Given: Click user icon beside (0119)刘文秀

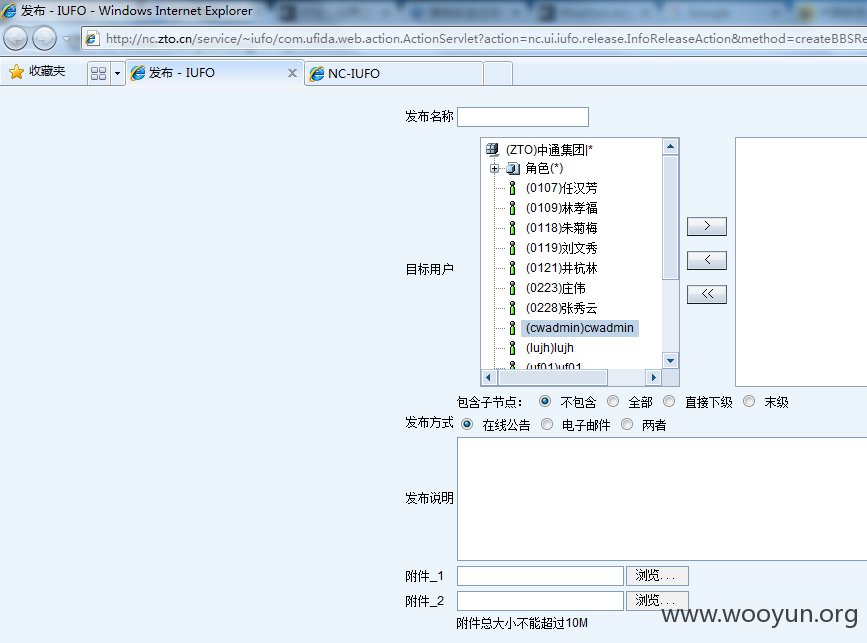Looking at the screenshot, I should [513, 248].
